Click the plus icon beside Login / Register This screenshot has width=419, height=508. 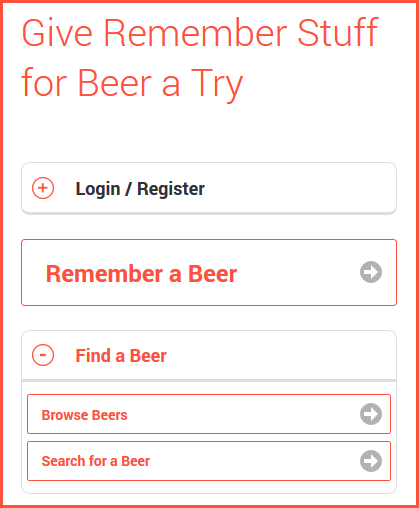[x=43, y=188]
